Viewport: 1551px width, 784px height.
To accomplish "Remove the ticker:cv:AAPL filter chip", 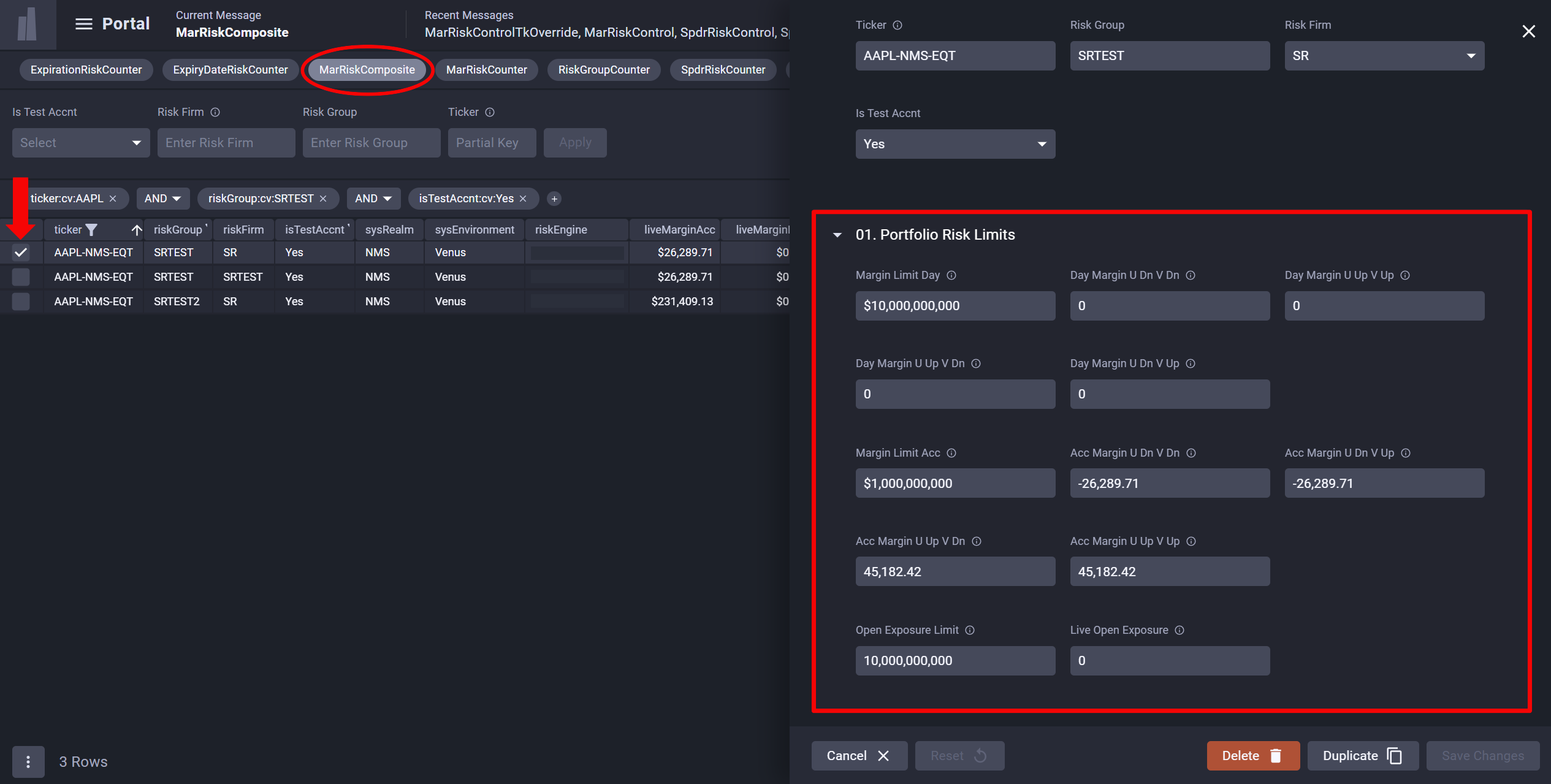I will 113,199.
